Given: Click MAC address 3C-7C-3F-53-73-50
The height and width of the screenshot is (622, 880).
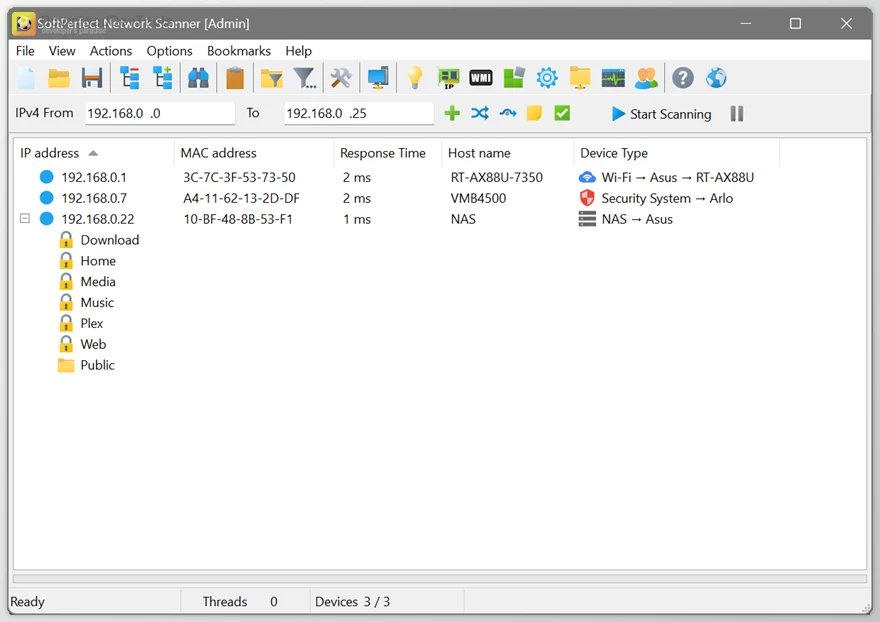Looking at the screenshot, I should pyautogui.click(x=239, y=177).
